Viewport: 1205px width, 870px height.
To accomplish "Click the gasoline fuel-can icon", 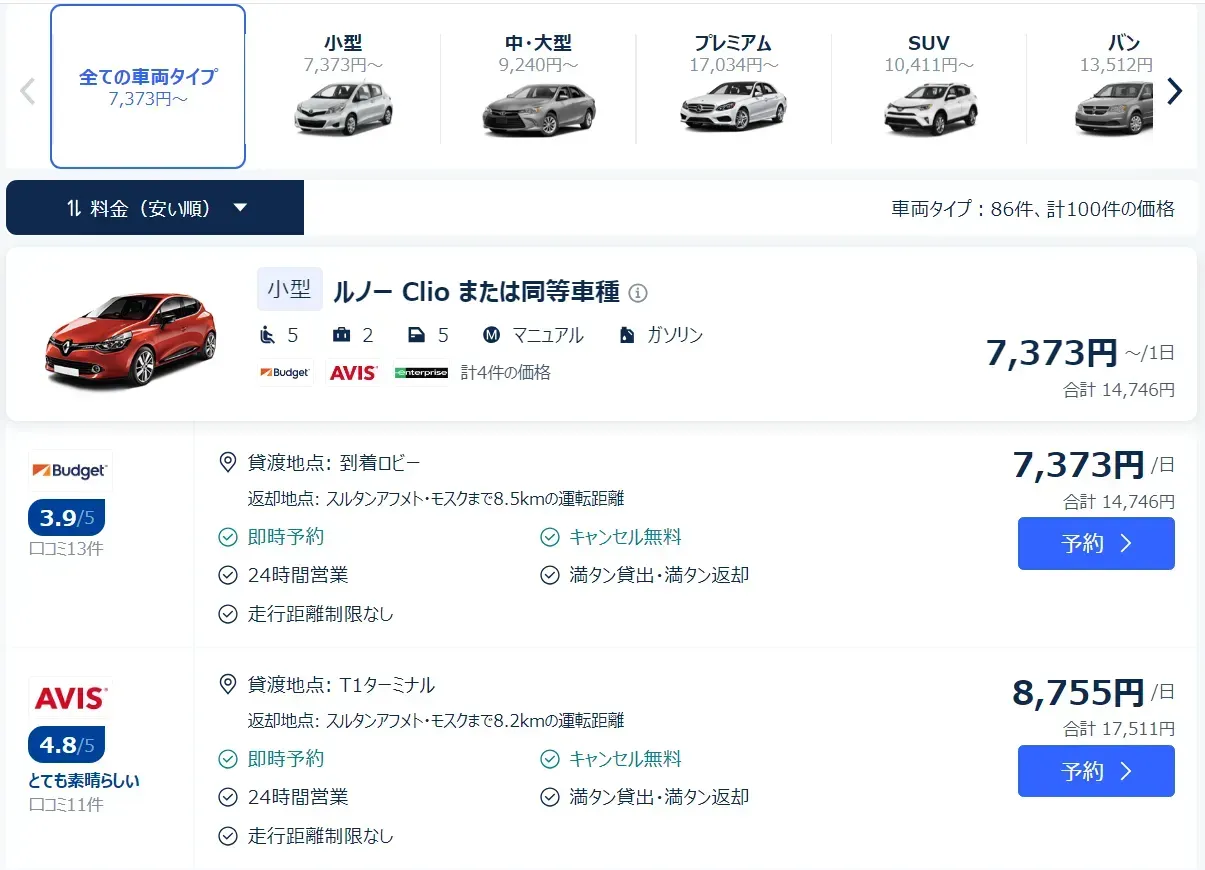I will pyautogui.click(x=628, y=334).
